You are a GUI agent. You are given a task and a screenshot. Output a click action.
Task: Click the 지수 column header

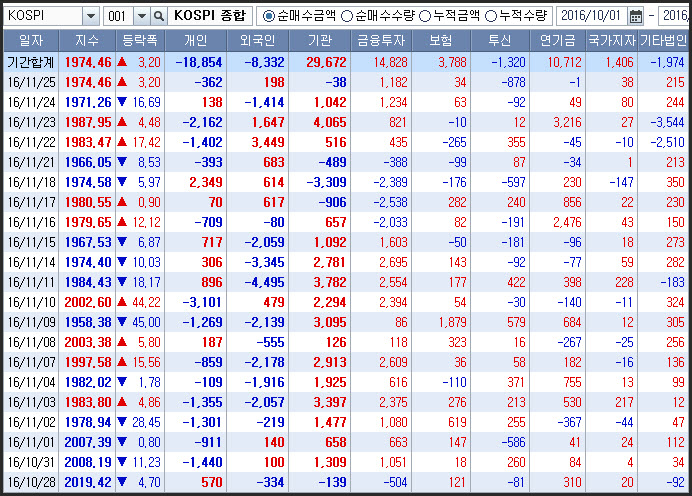point(87,41)
